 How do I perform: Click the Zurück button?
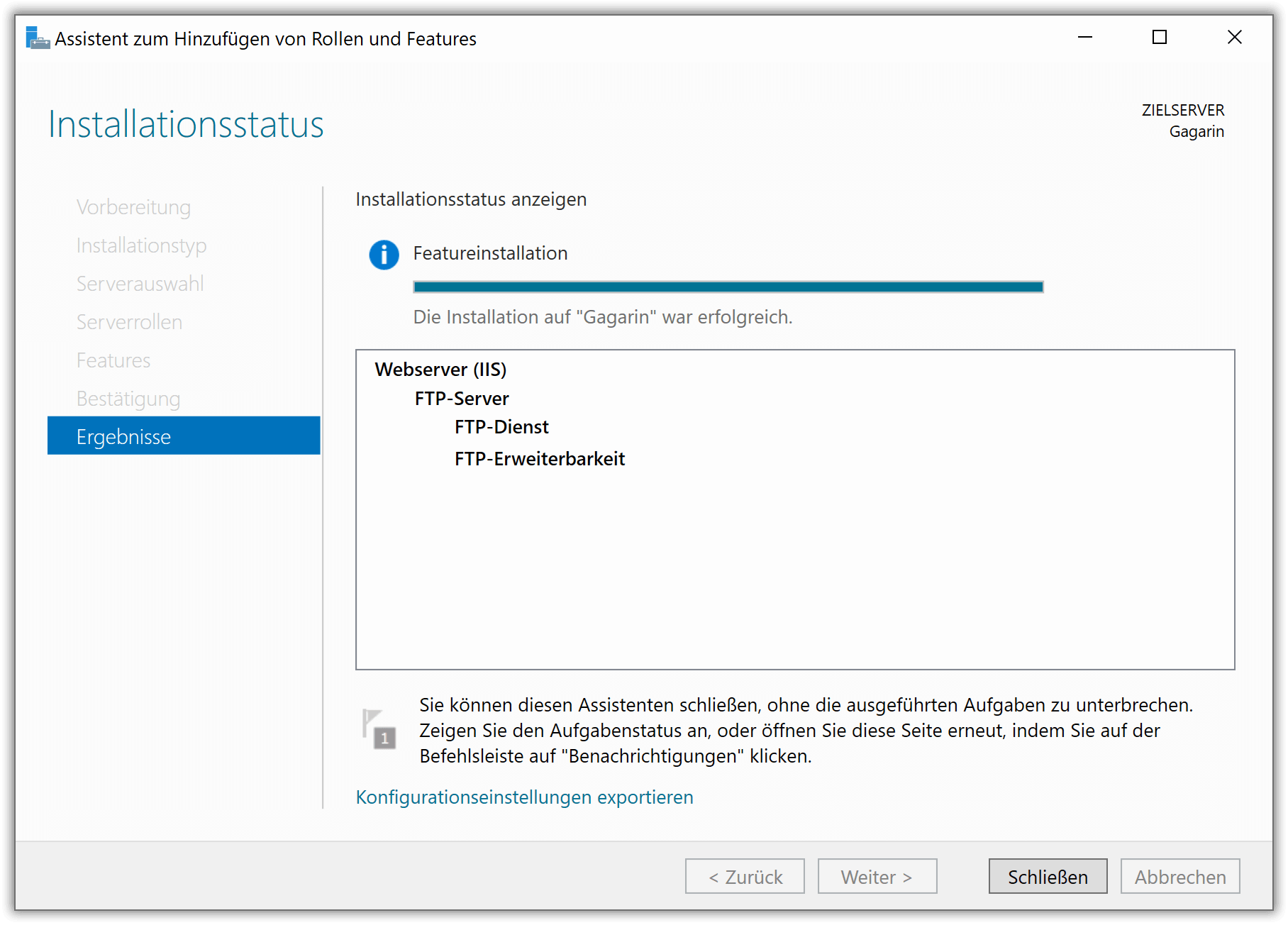click(745, 877)
